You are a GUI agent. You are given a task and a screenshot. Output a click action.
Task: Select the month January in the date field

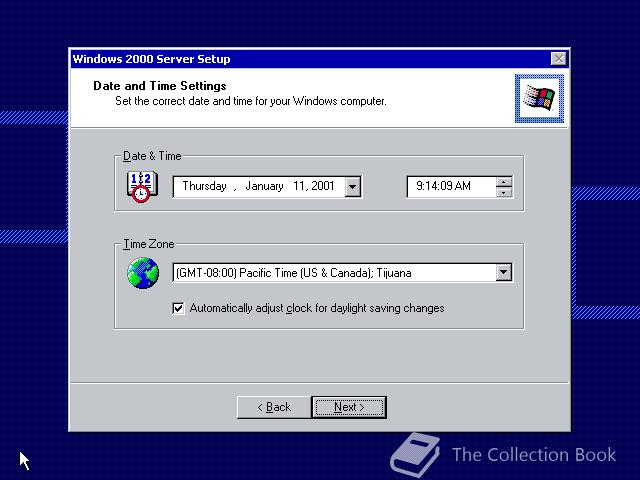click(264, 186)
